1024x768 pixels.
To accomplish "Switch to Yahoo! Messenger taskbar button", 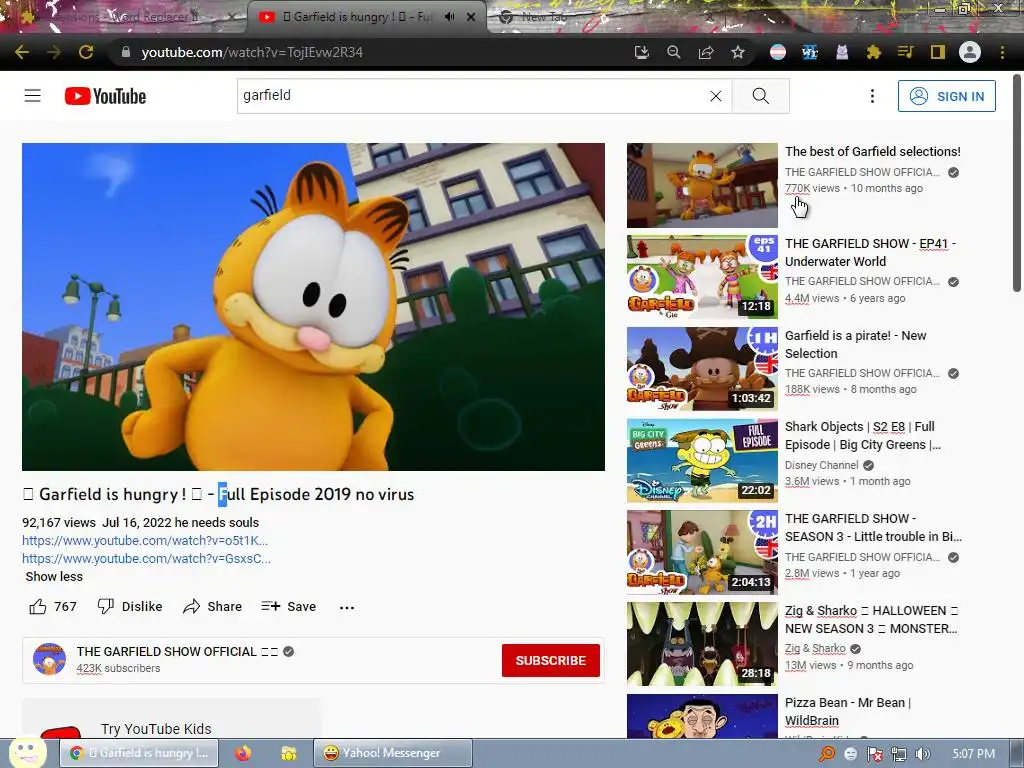I will [x=392, y=753].
